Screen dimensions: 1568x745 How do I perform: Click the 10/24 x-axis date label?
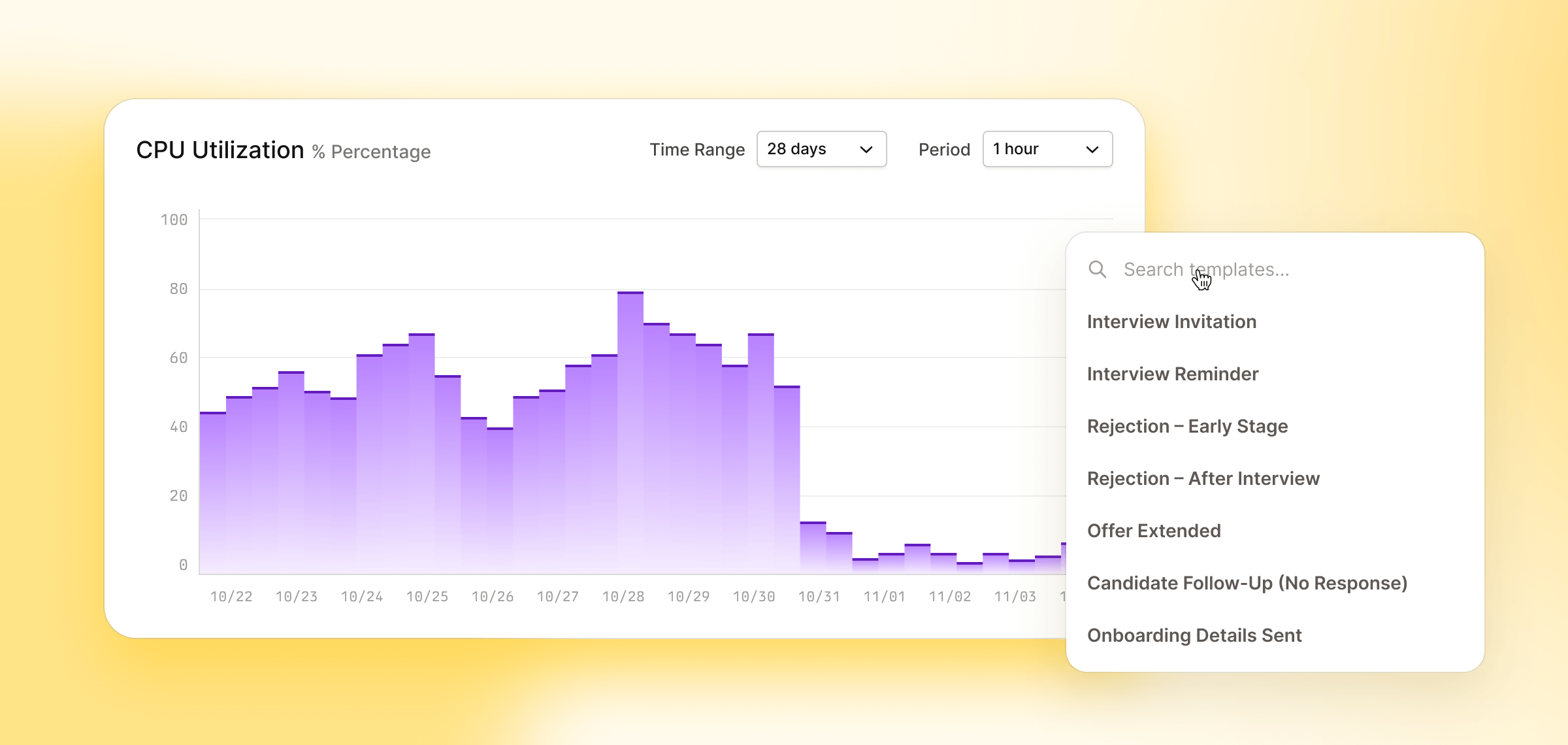[362, 597]
